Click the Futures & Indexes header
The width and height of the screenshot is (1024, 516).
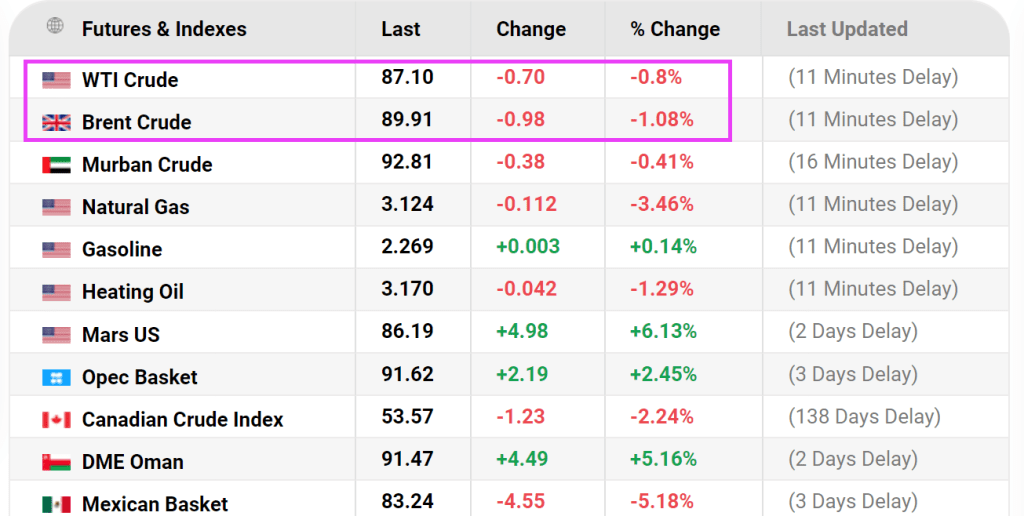coord(164,29)
